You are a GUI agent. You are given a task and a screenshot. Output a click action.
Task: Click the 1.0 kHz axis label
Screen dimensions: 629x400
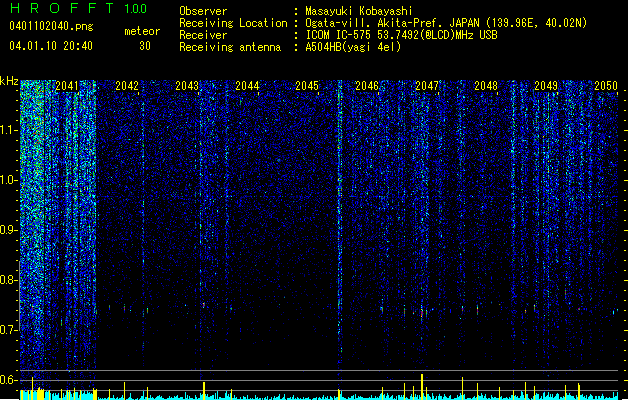9,181
